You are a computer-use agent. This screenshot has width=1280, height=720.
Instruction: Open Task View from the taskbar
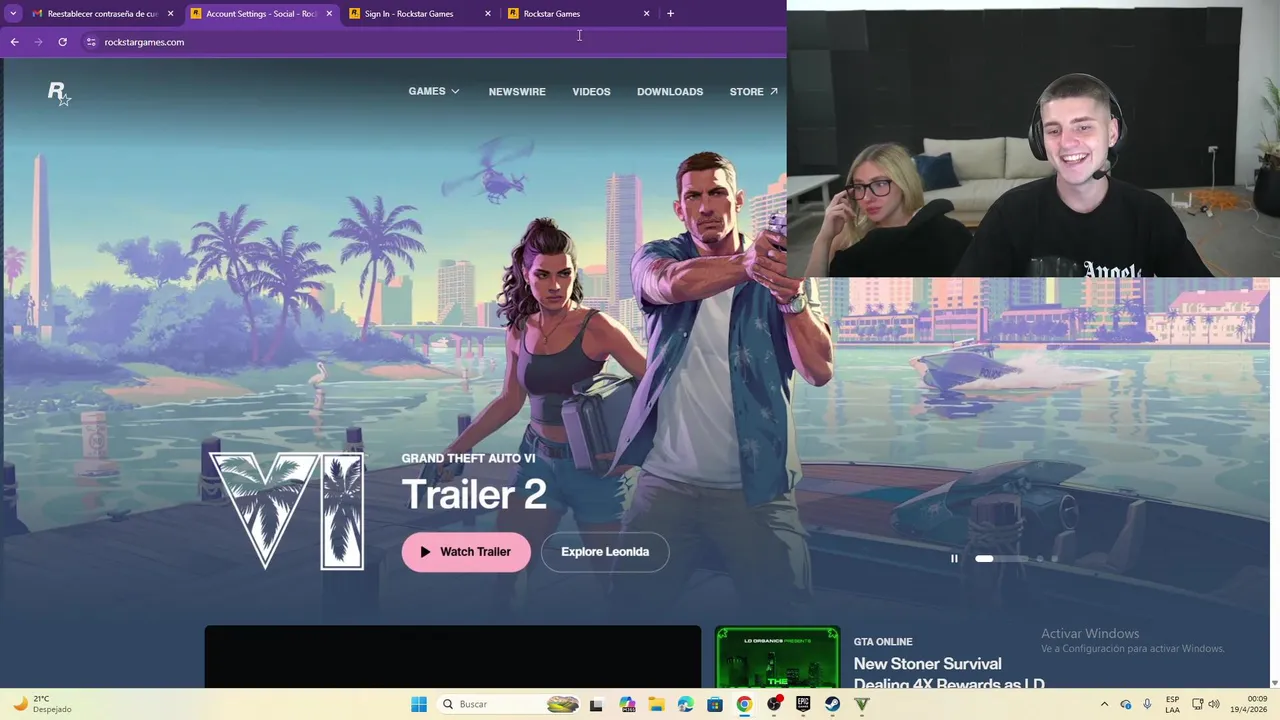click(596, 704)
